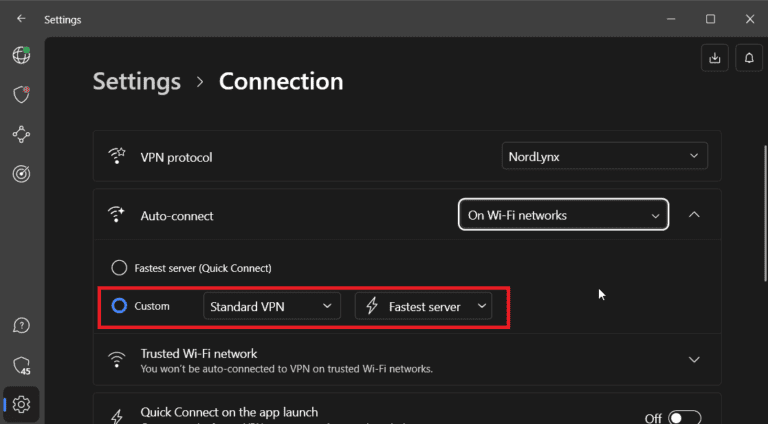
Task: Open Threat Protection shield icon in sidebar
Action: pos(21,94)
